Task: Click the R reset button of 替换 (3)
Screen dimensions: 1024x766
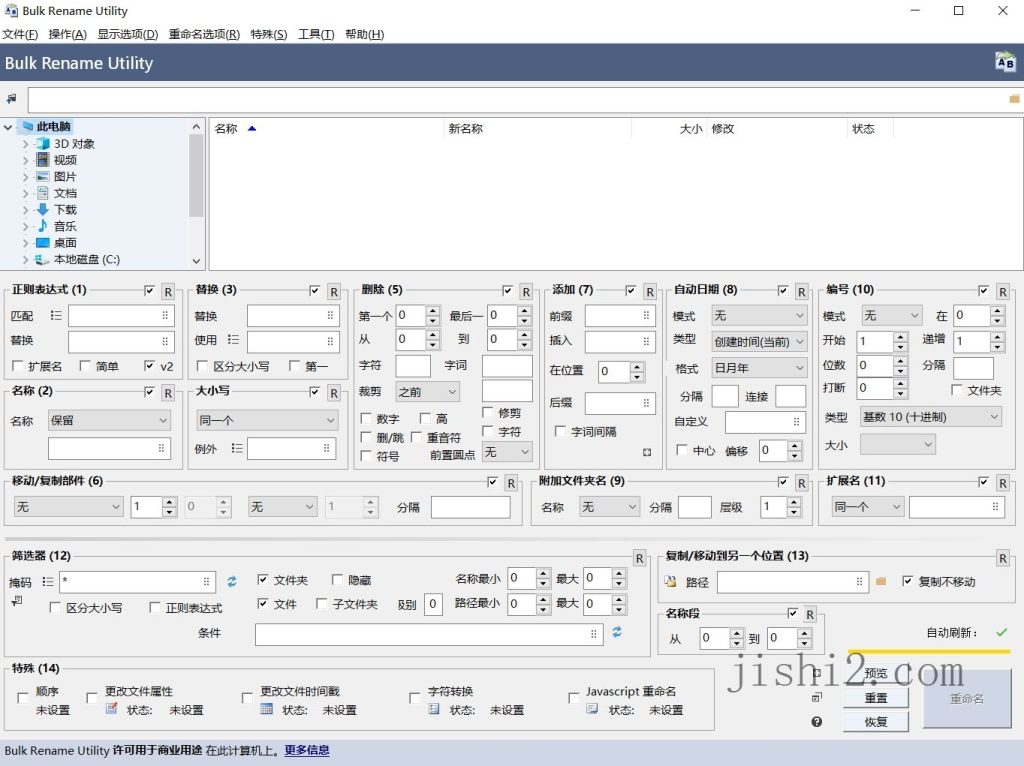Action: 334,292
